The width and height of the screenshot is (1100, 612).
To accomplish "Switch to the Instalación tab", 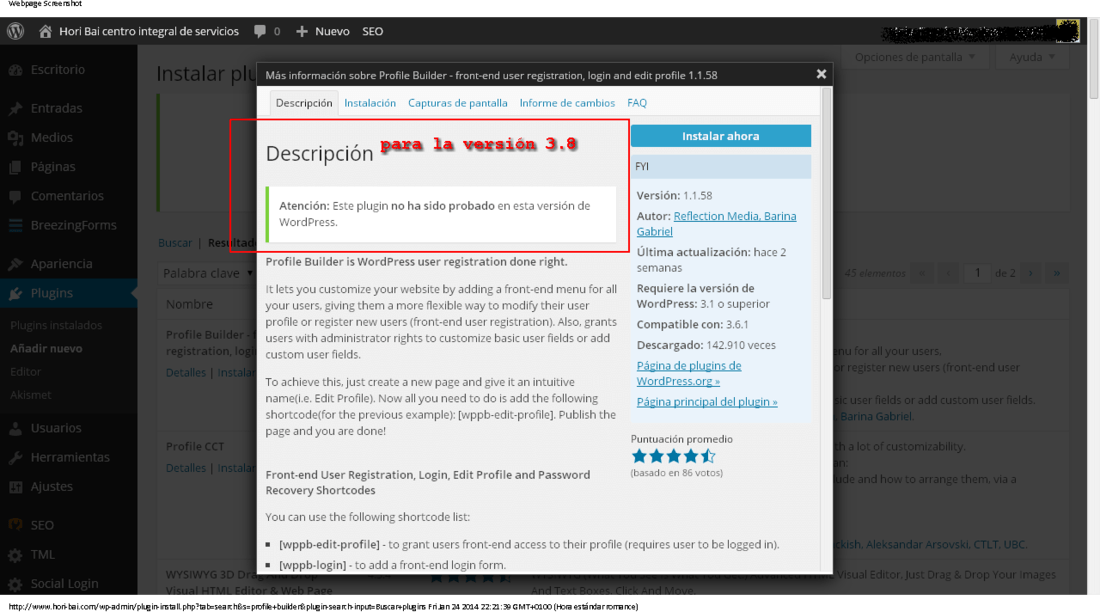I will click(x=370, y=102).
